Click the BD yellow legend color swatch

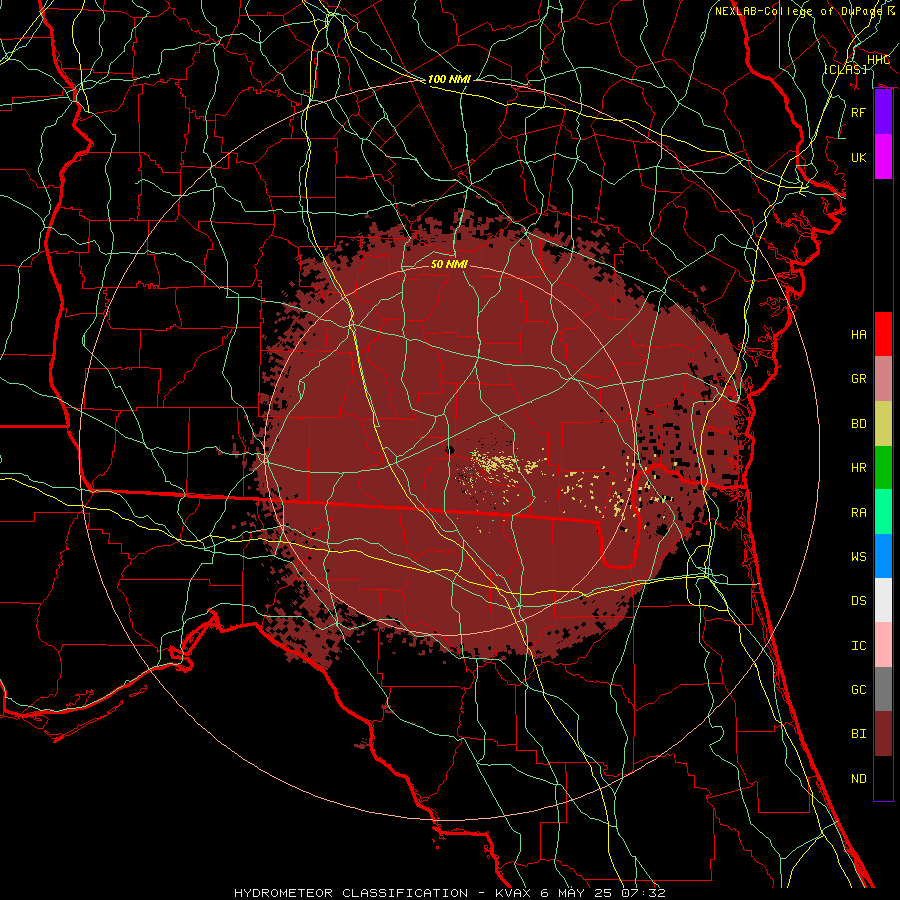click(x=883, y=424)
